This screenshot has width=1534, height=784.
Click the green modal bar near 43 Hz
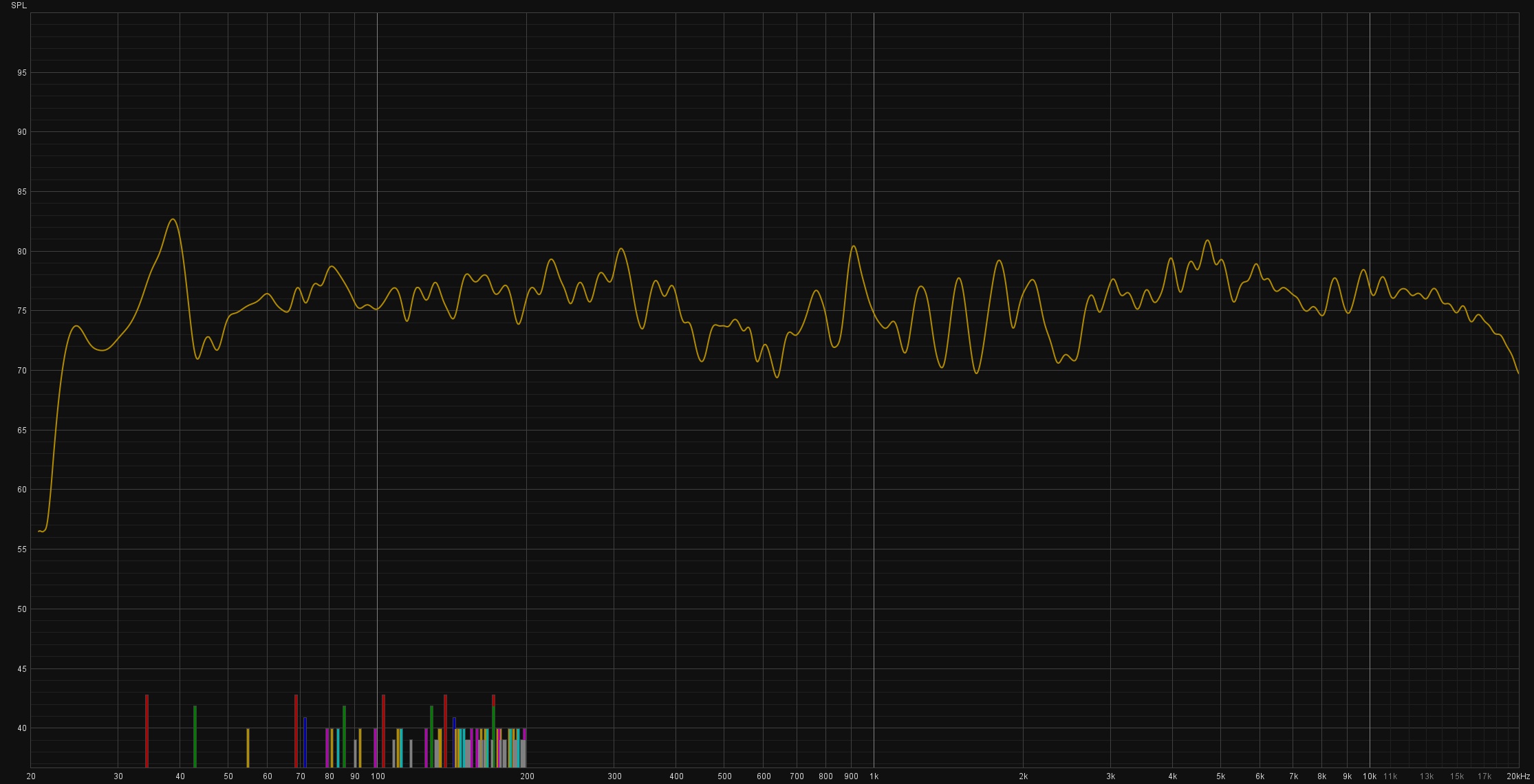point(195,736)
